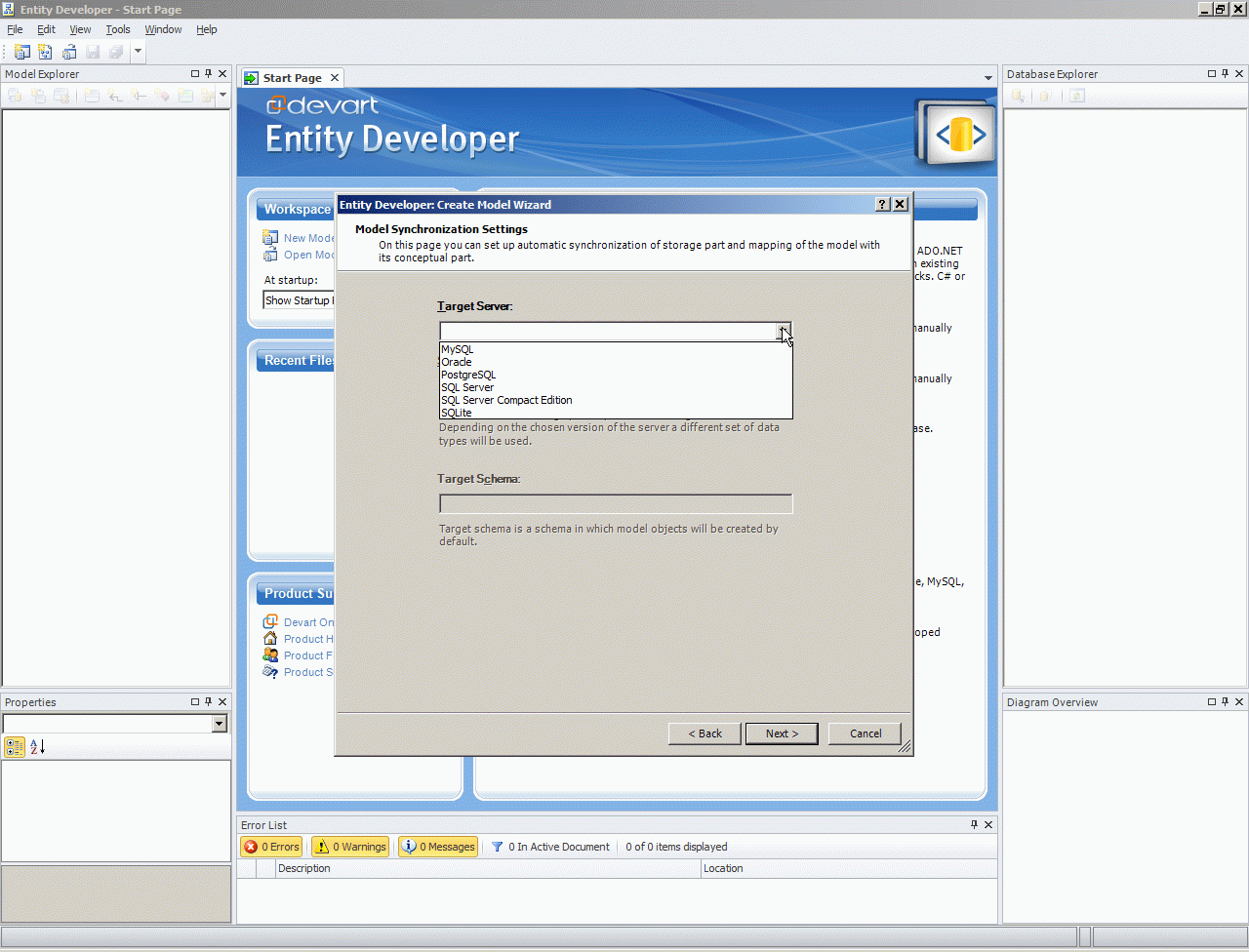The height and width of the screenshot is (952, 1249).
Task: Close the Create Model Wizard dialog
Action: pyautogui.click(x=901, y=204)
